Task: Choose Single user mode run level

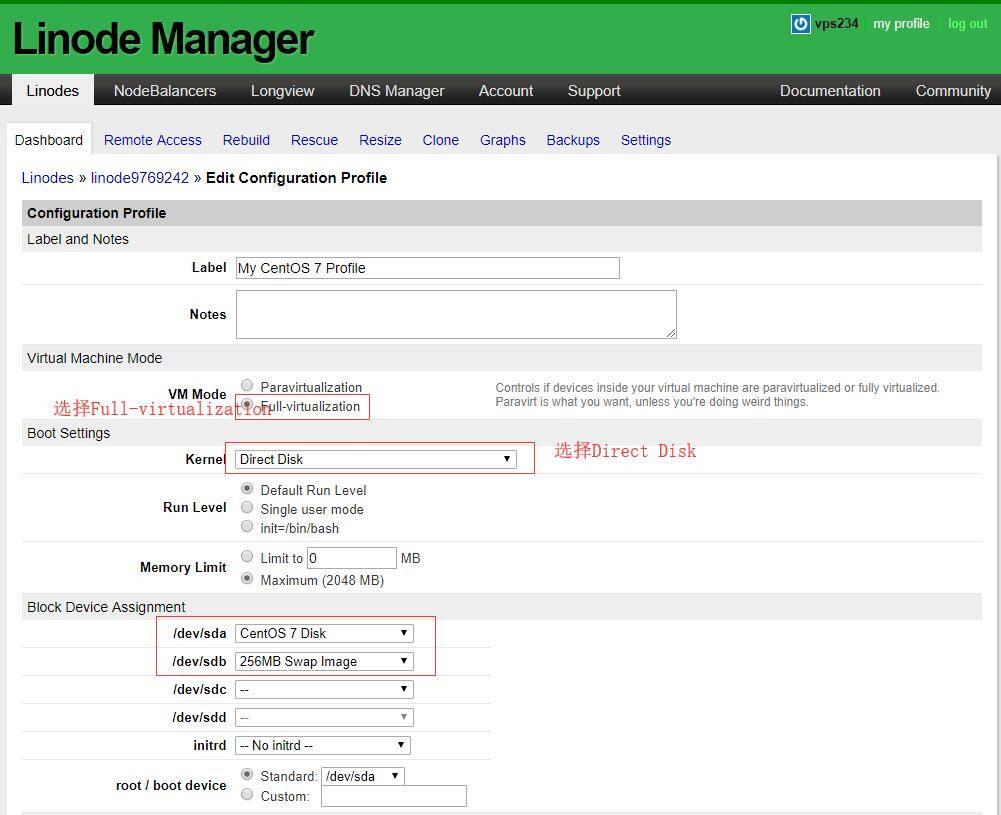Action: (247, 508)
